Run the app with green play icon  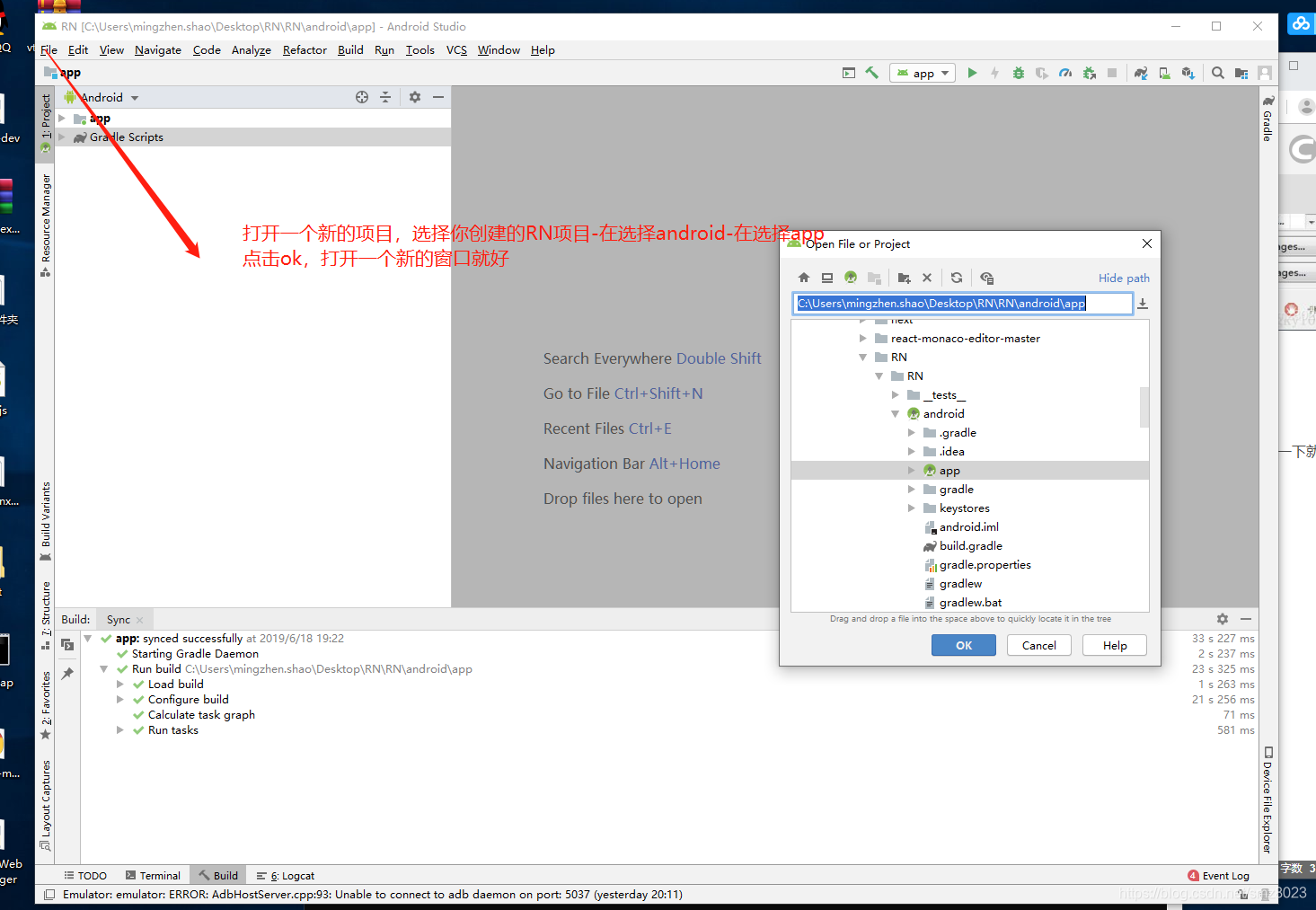[x=972, y=73]
